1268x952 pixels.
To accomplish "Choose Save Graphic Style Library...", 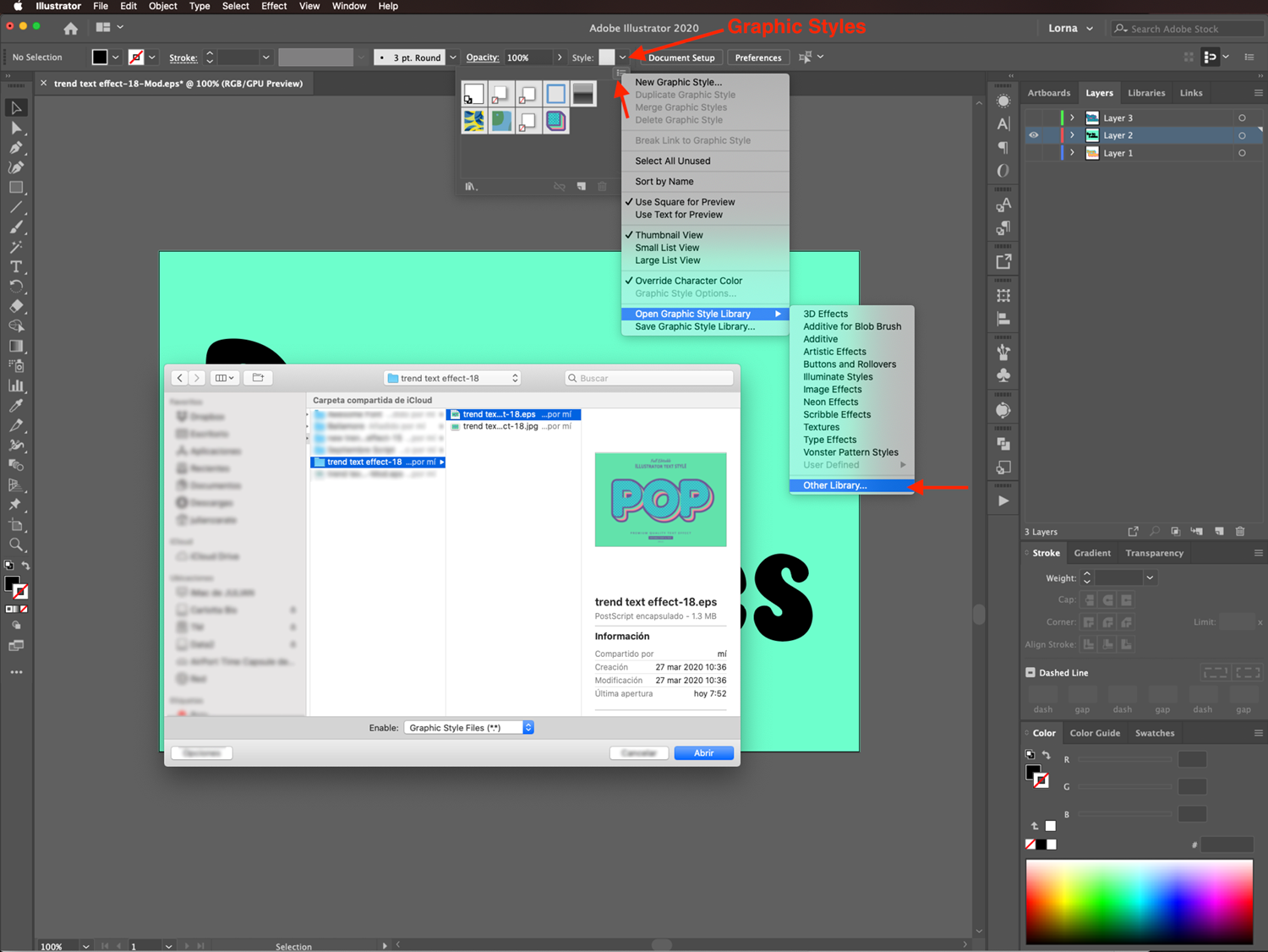I will (x=695, y=326).
